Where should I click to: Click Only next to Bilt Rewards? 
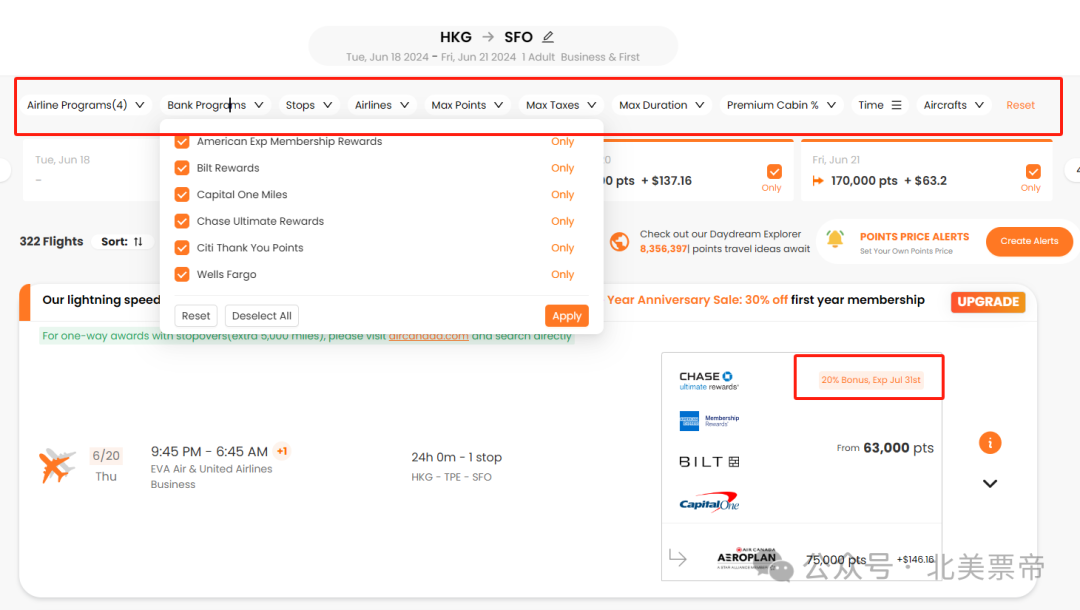(x=562, y=168)
